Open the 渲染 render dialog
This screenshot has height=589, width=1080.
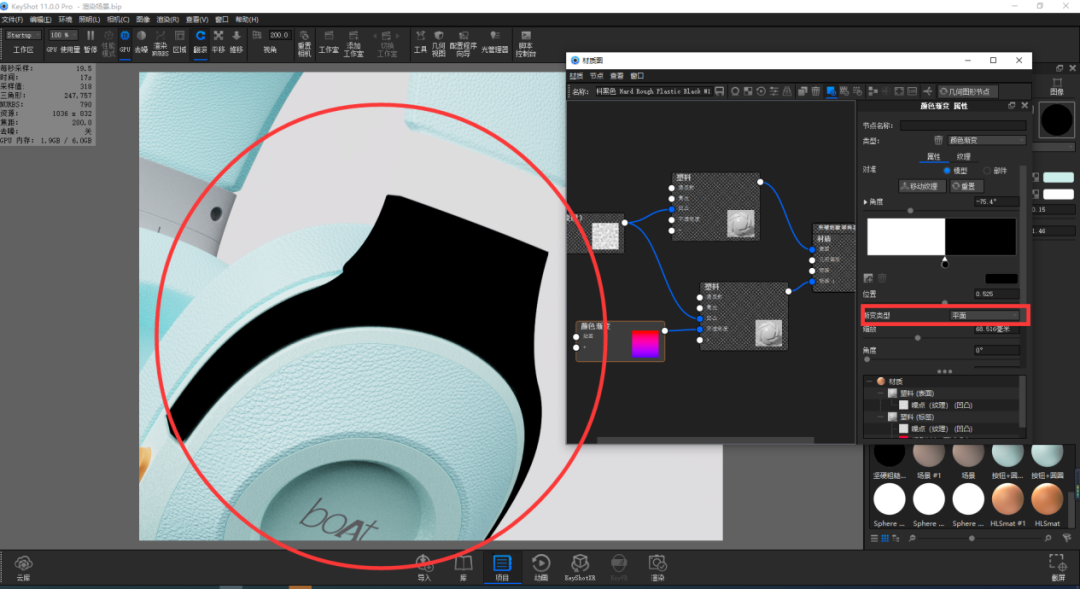click(658, 568)
